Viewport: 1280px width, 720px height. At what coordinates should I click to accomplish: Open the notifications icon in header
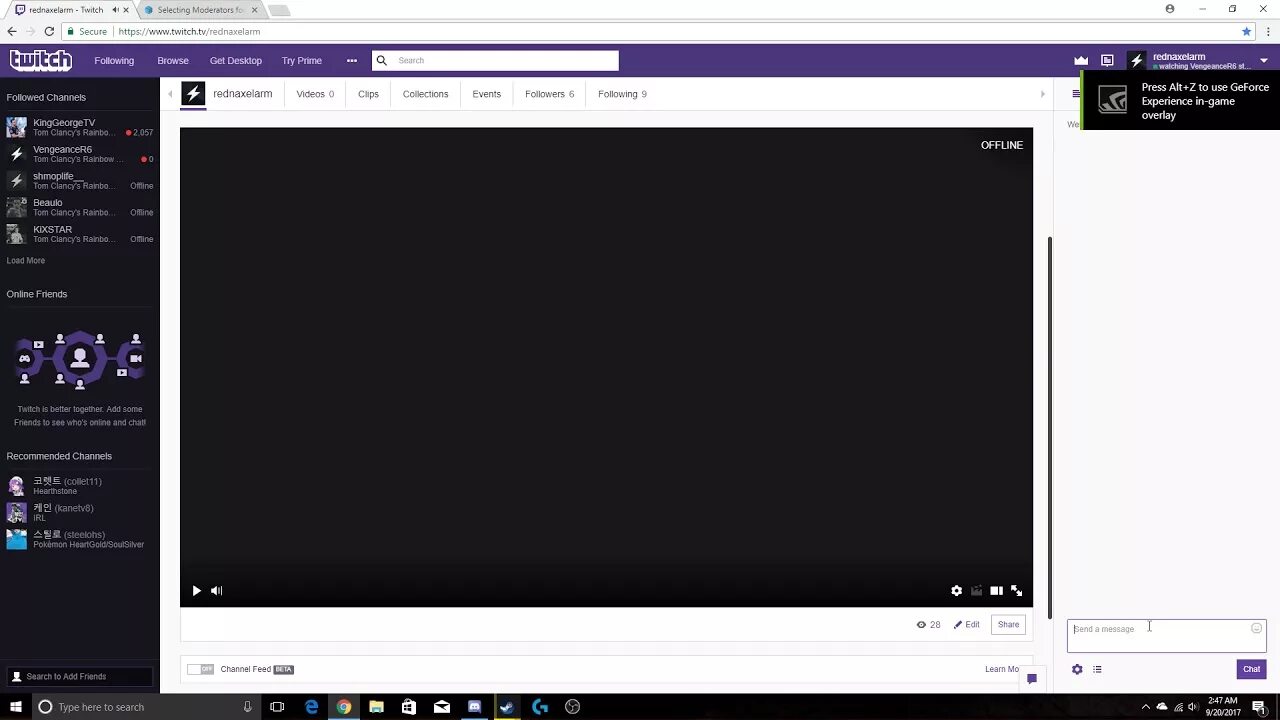click(x=1107, y=60)
